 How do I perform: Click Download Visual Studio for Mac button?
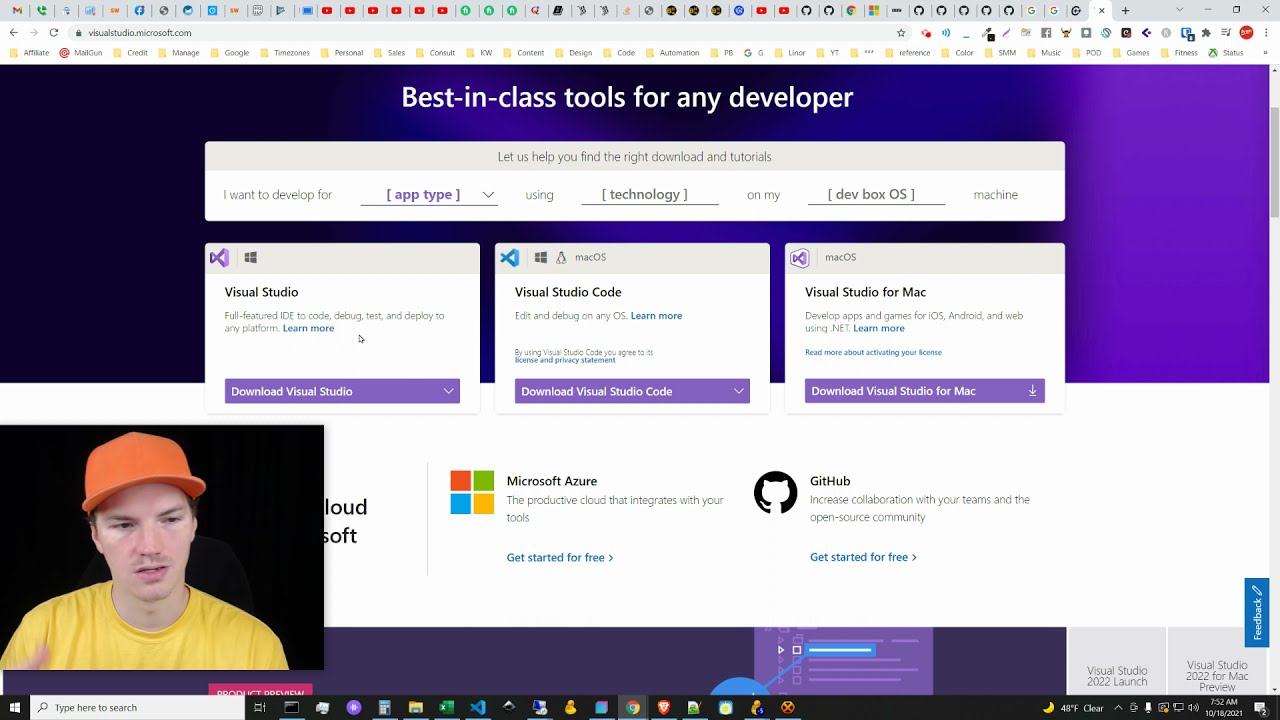click(925, 391)
